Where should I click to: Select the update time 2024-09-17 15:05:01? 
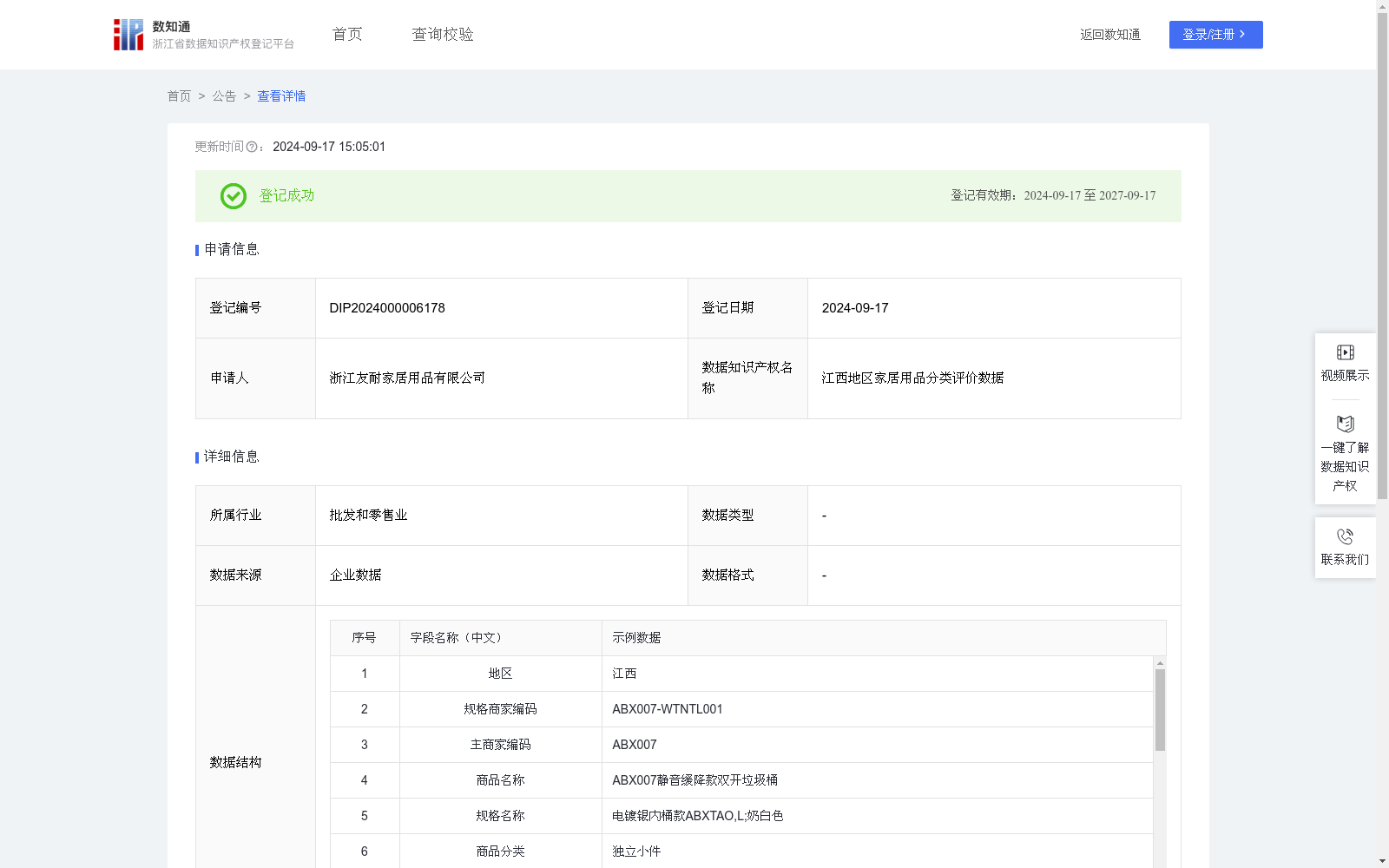click(x=329, y=148)
